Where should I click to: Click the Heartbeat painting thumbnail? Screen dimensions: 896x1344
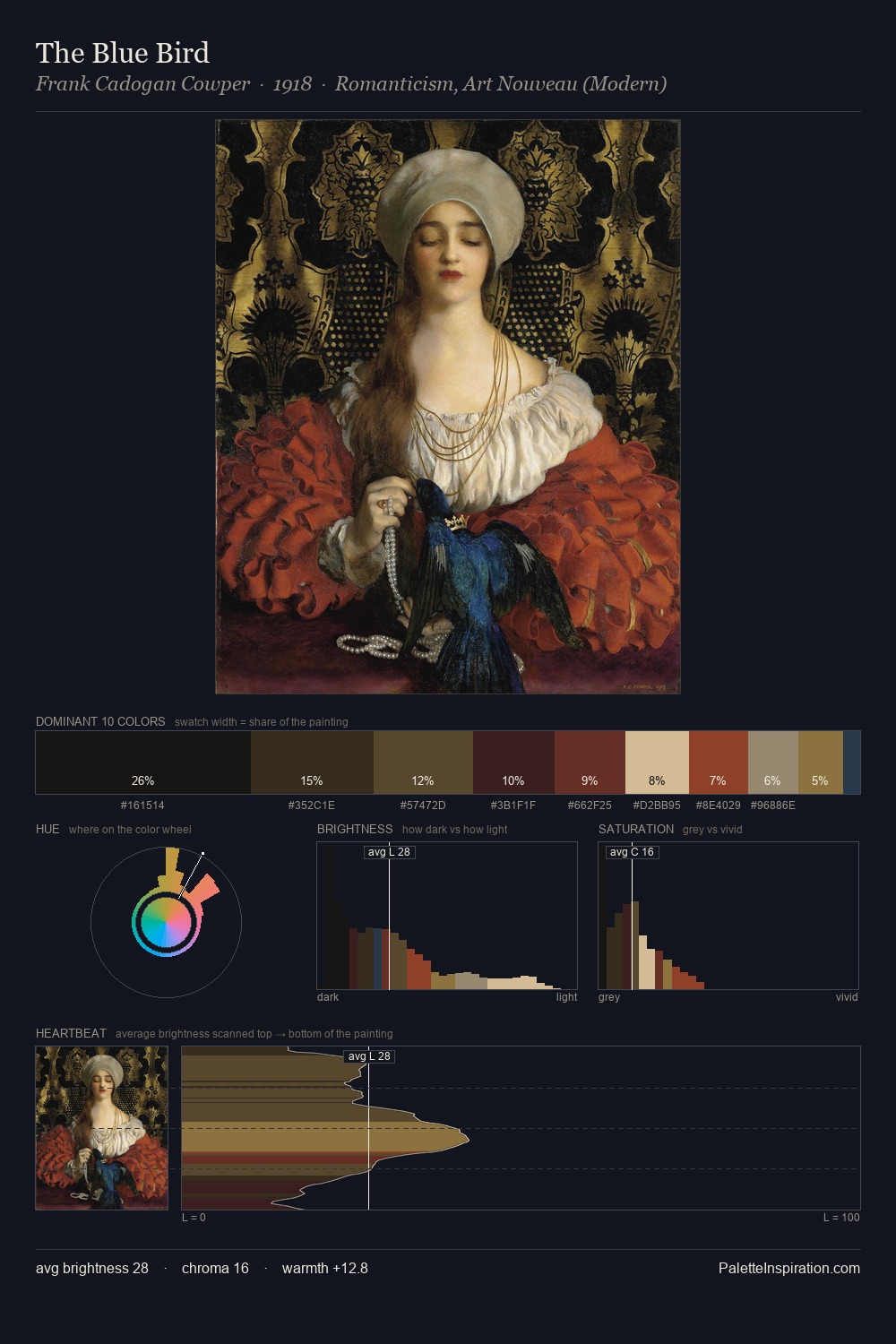102,1128
